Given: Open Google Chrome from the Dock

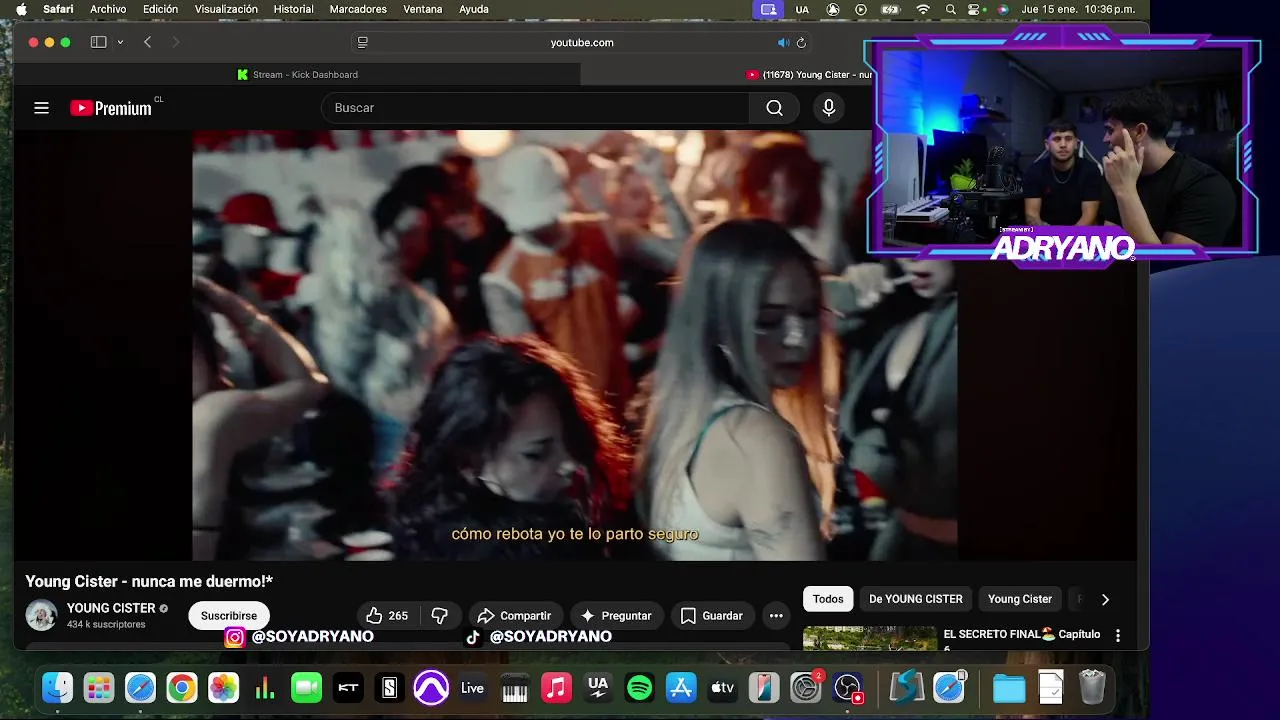Looking at the screenshot, I should (182, 688).
